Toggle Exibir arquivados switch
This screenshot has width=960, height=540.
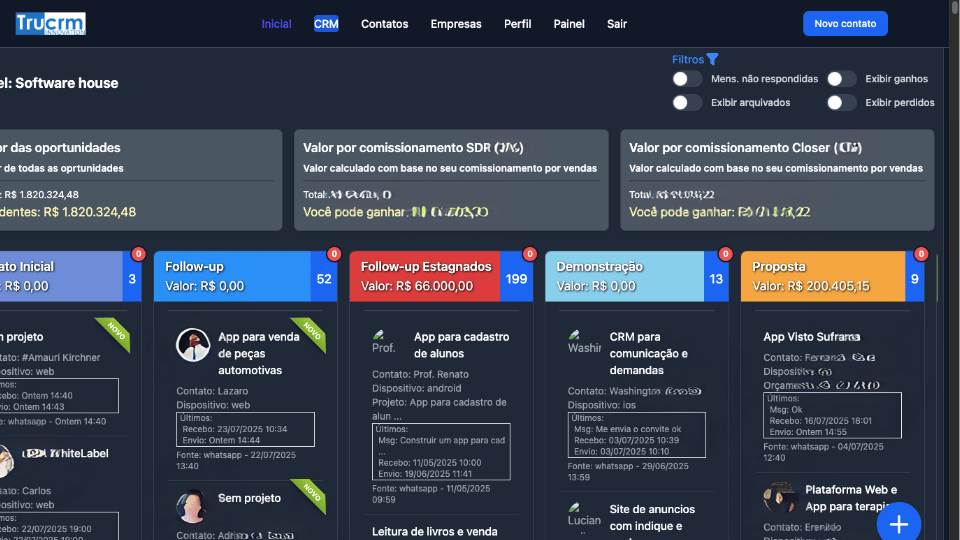coord(687,102)
